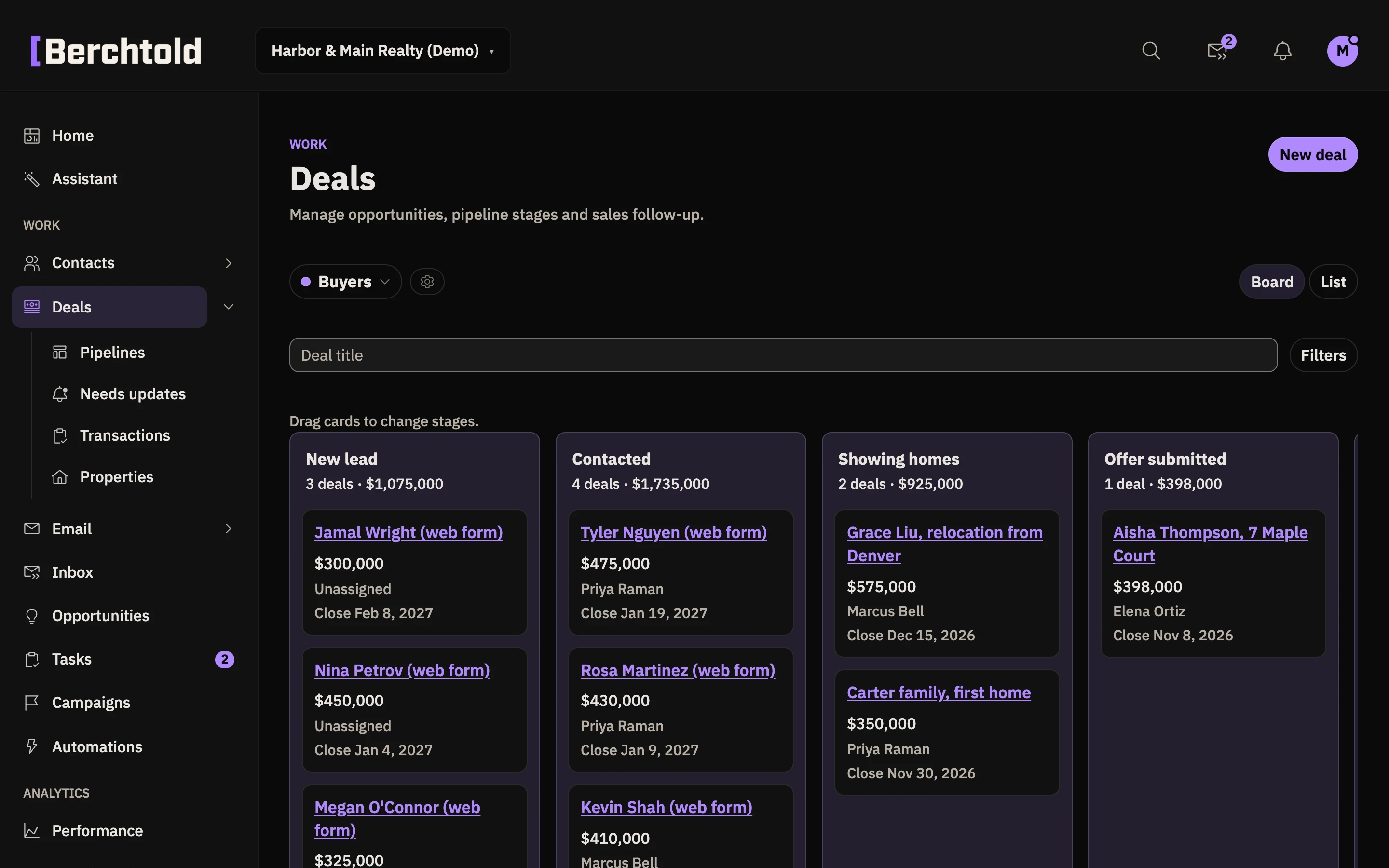Screen dimensions: 1389x868
Task: Click the Berchtold logo
Action: click(x=116, y=51)
